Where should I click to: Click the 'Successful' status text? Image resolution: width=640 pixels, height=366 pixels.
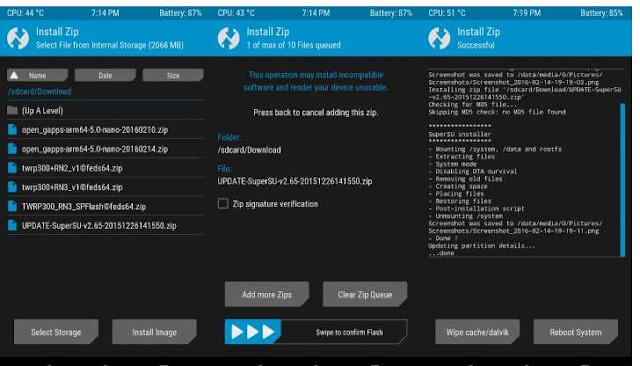[x=476, y=45]
